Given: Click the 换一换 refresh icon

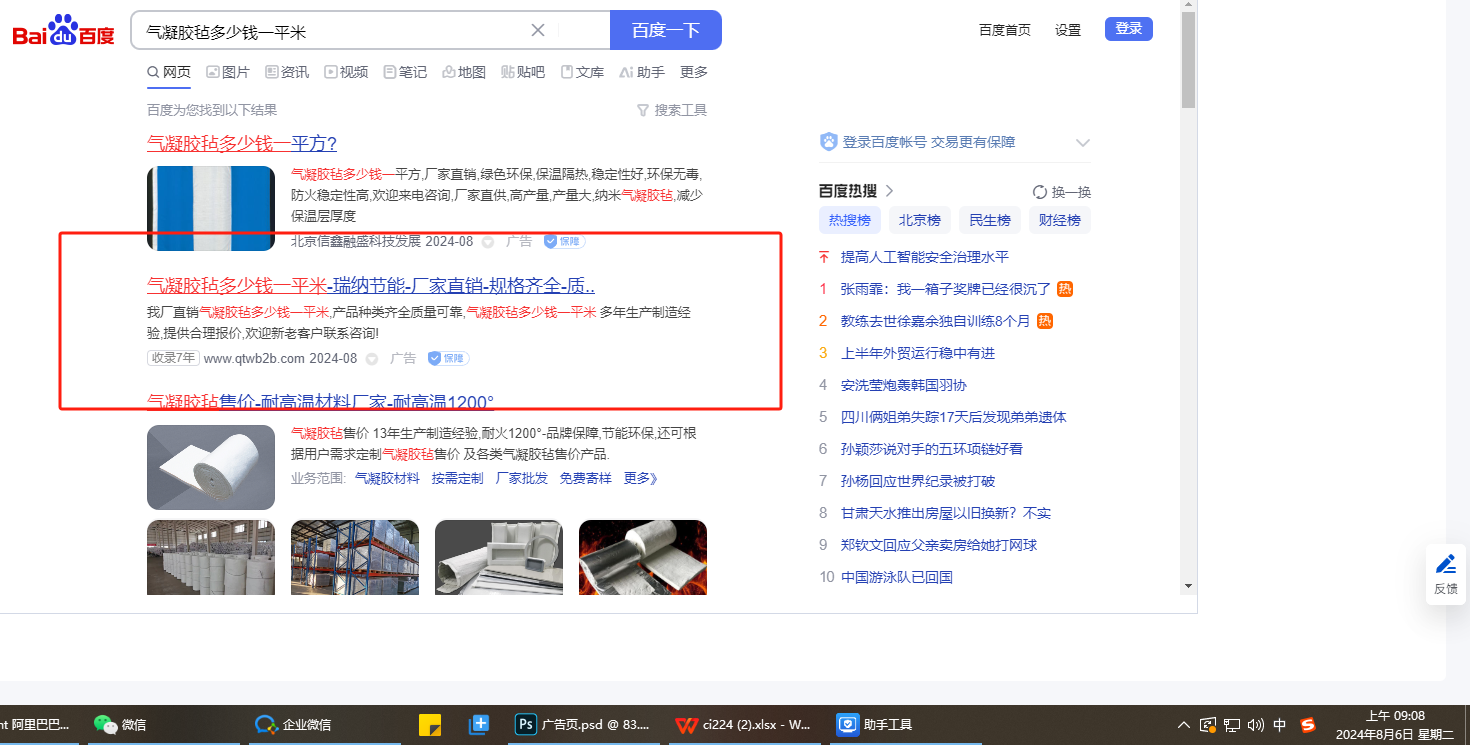Looking at the screenshot, I should (x=1040, y=192).
